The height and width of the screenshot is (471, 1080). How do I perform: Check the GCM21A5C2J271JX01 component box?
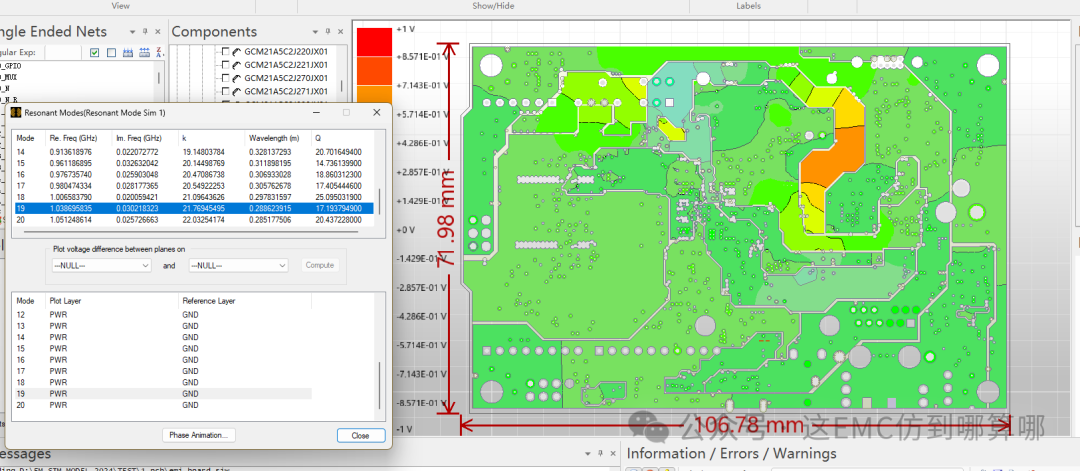coord(225,91)
